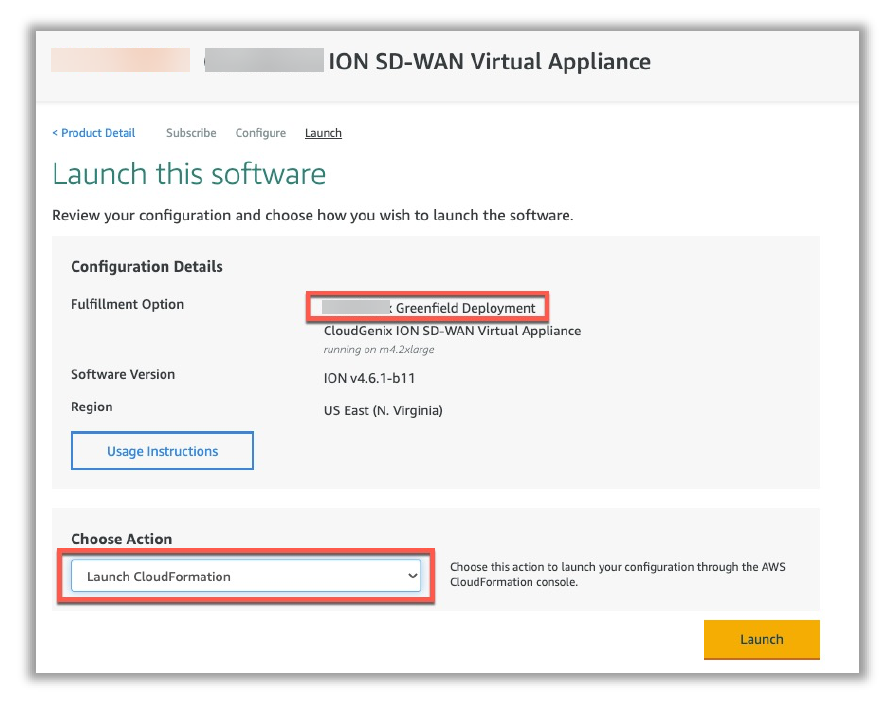Click the 'Review your configuration' instruction text
890x708 pixels.
tap(313, 215)
